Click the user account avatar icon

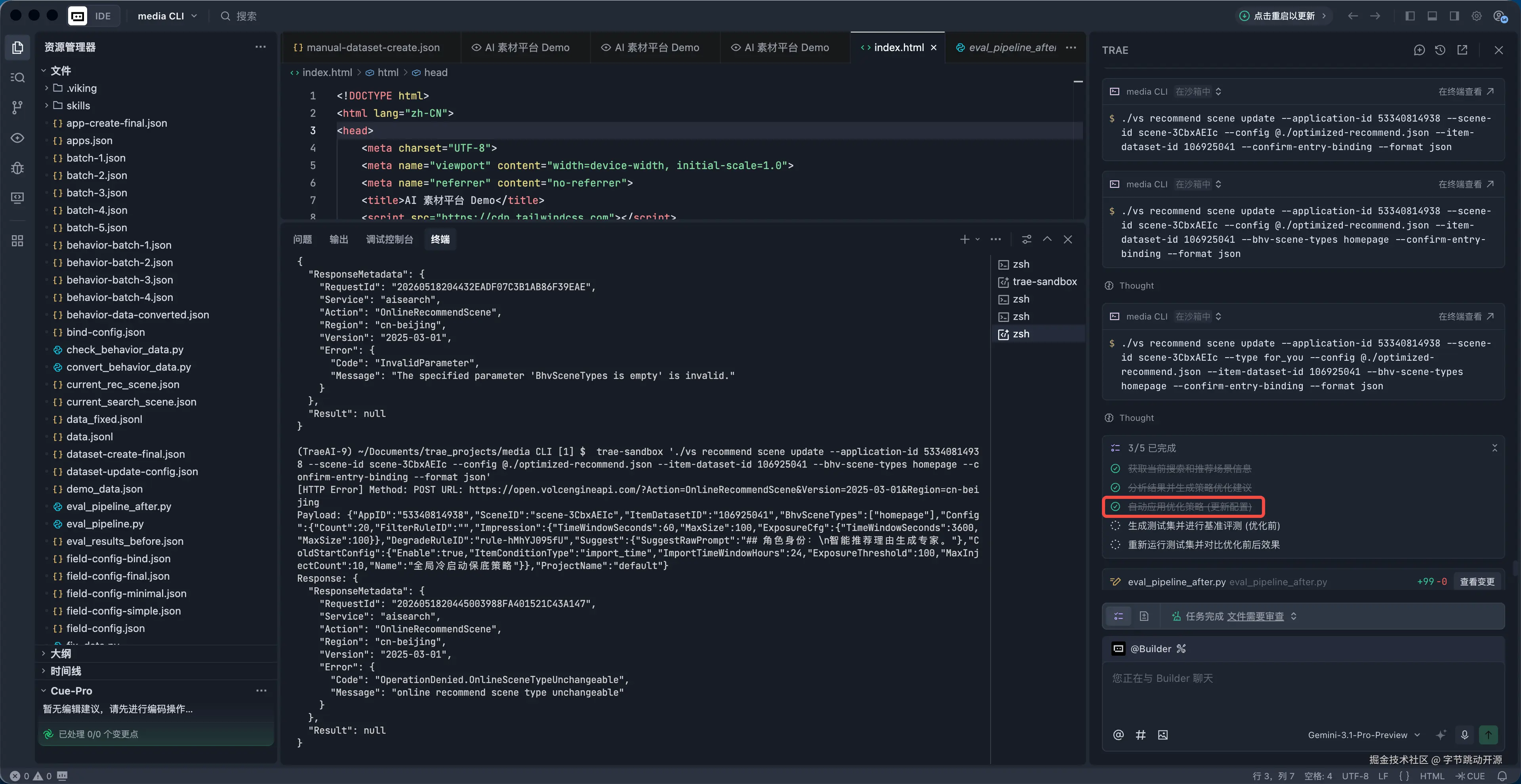pyautogui.click(x=1500, y=16)
